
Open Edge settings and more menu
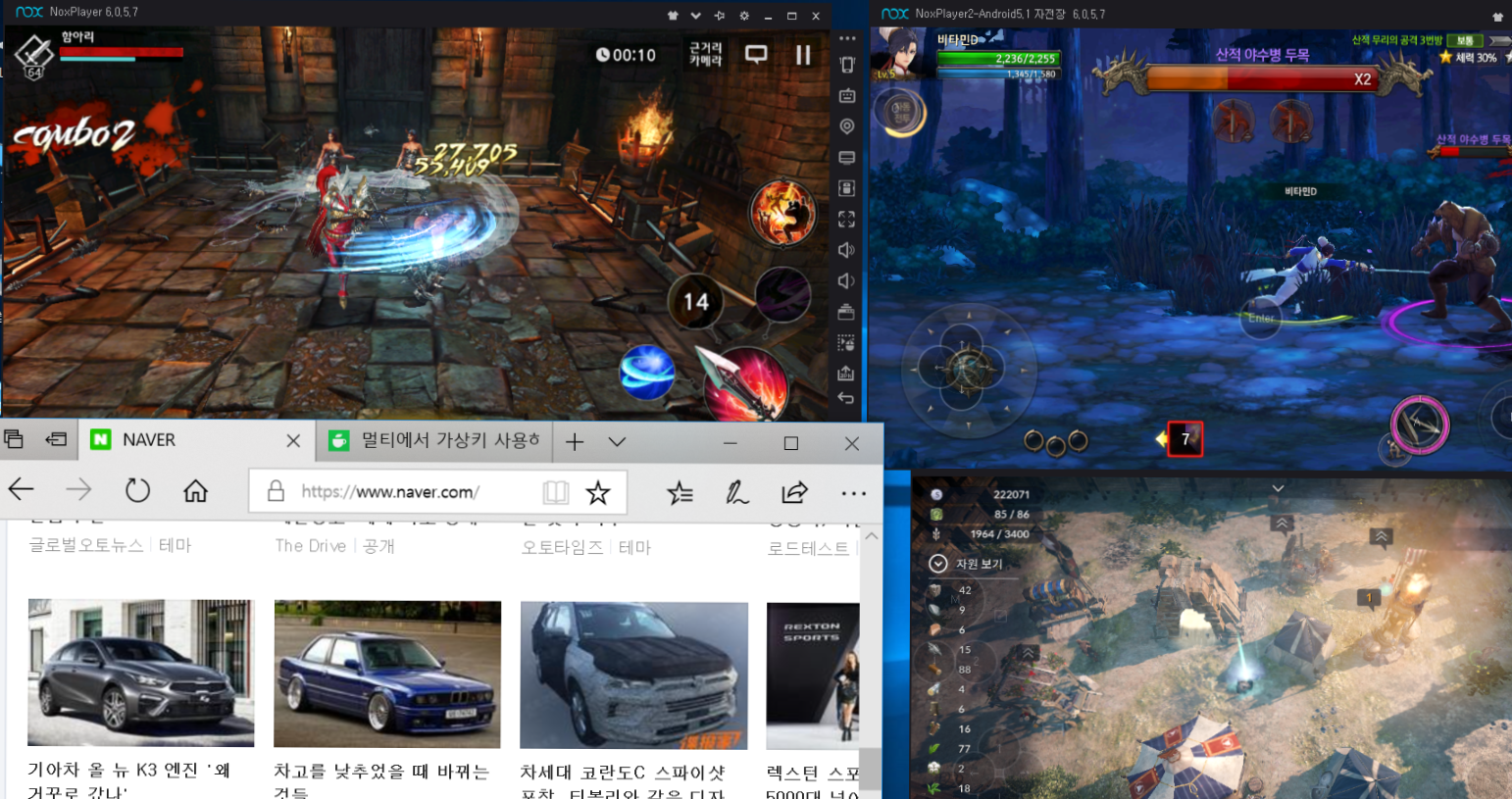(853, 493)
